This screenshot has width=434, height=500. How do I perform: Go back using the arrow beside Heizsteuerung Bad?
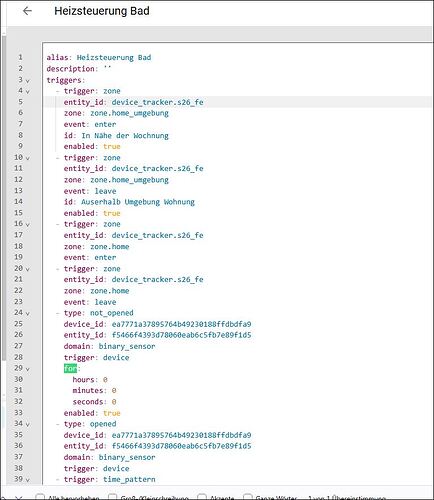(x=27, y=11)
